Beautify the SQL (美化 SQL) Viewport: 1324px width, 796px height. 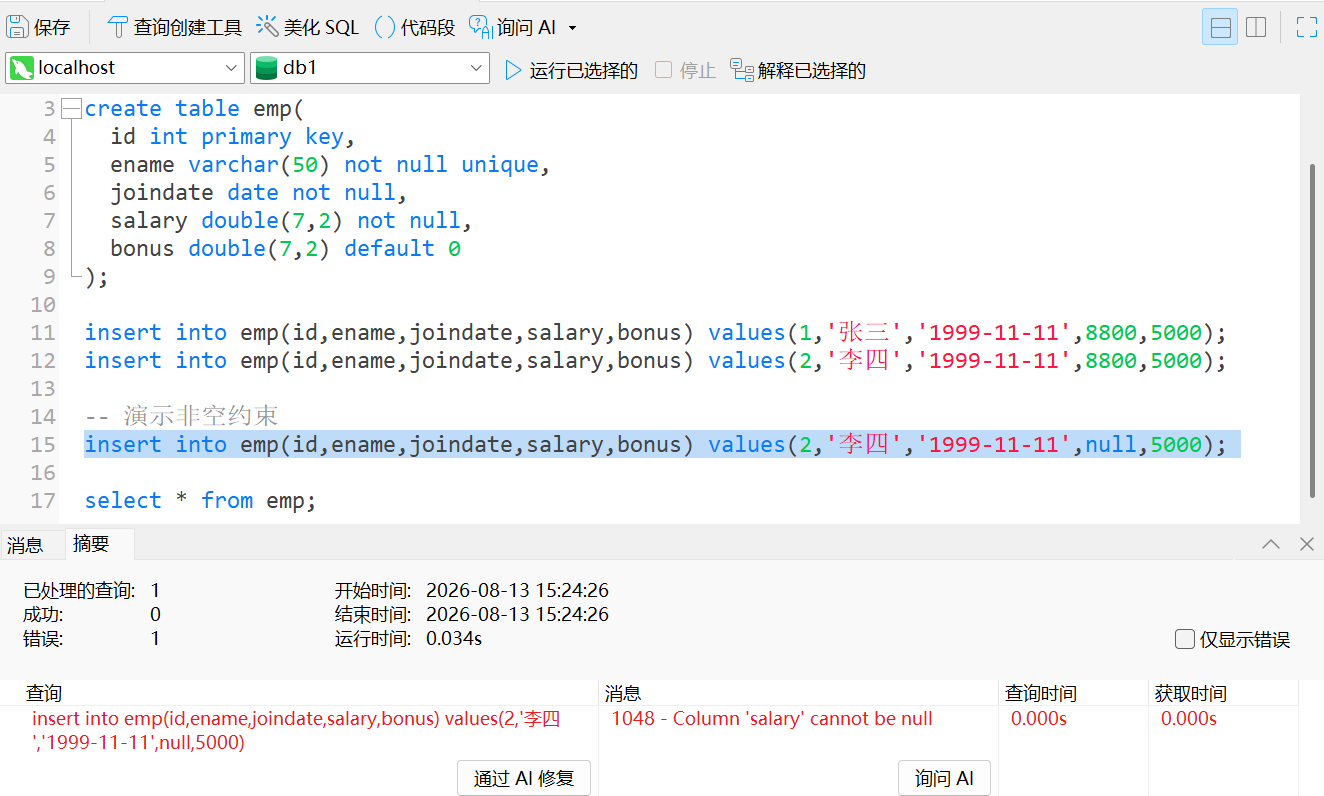(x=308, y=27)
